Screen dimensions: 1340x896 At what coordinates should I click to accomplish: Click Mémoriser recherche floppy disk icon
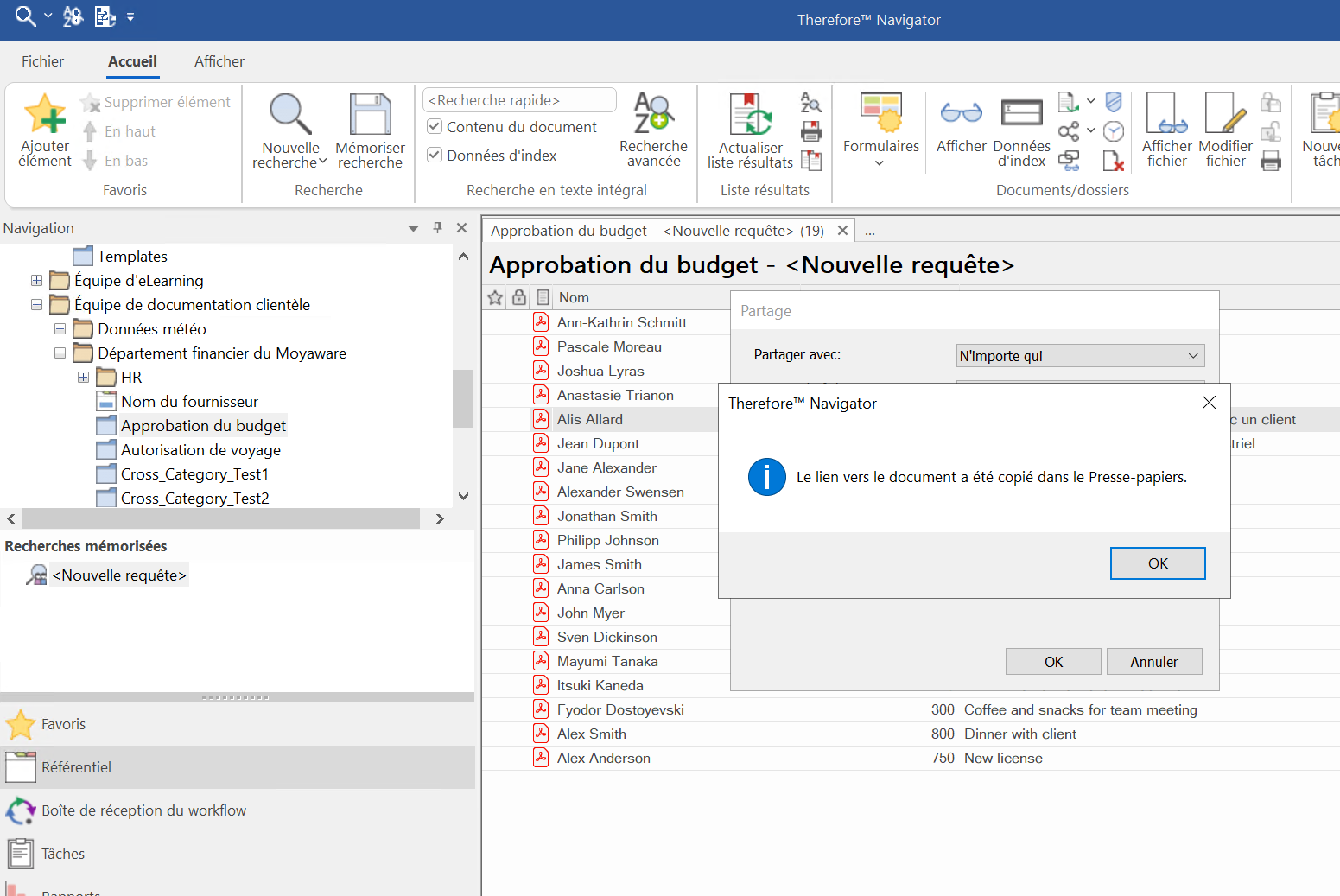coord(370,115)
